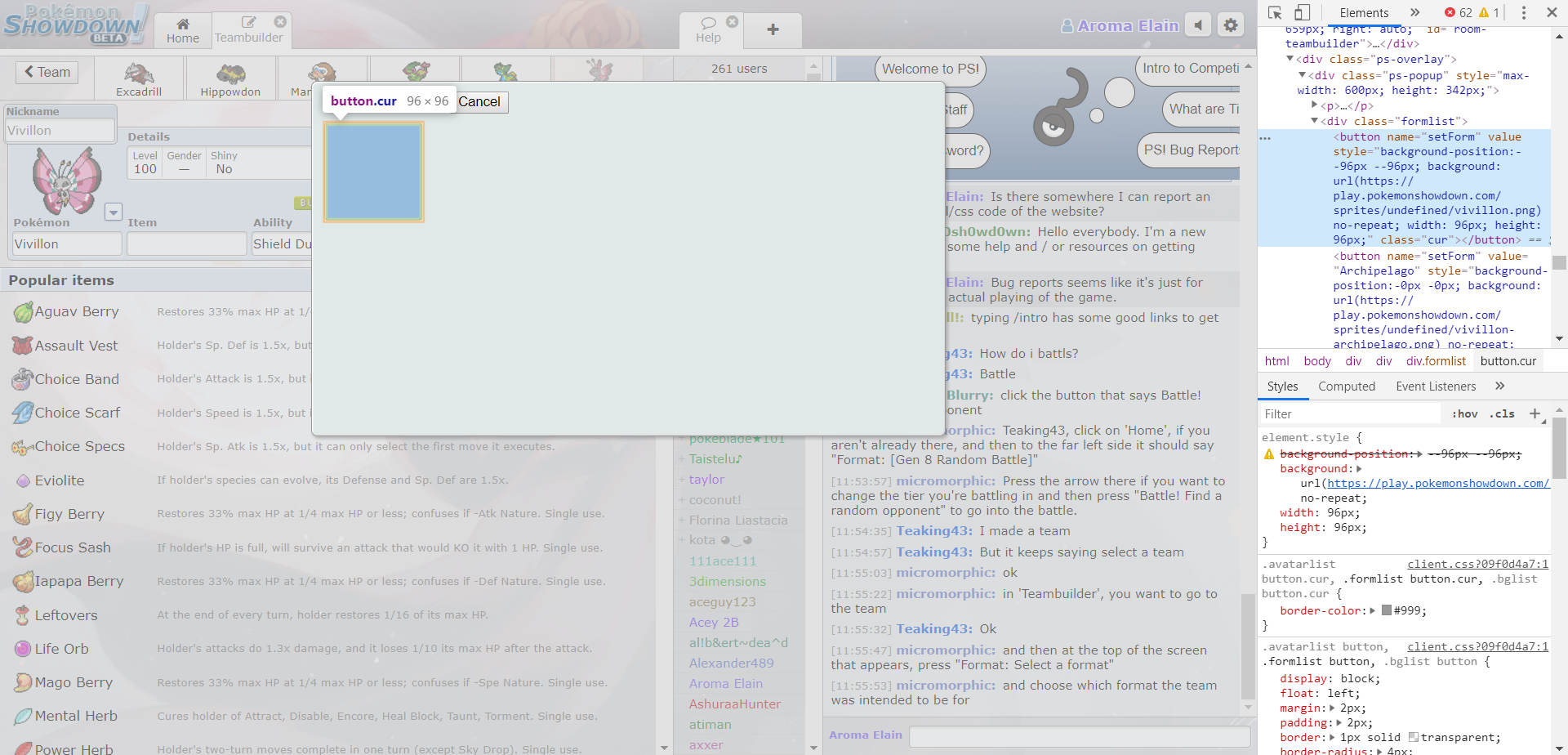Click the Level 100 details cell

pos(145,163)
